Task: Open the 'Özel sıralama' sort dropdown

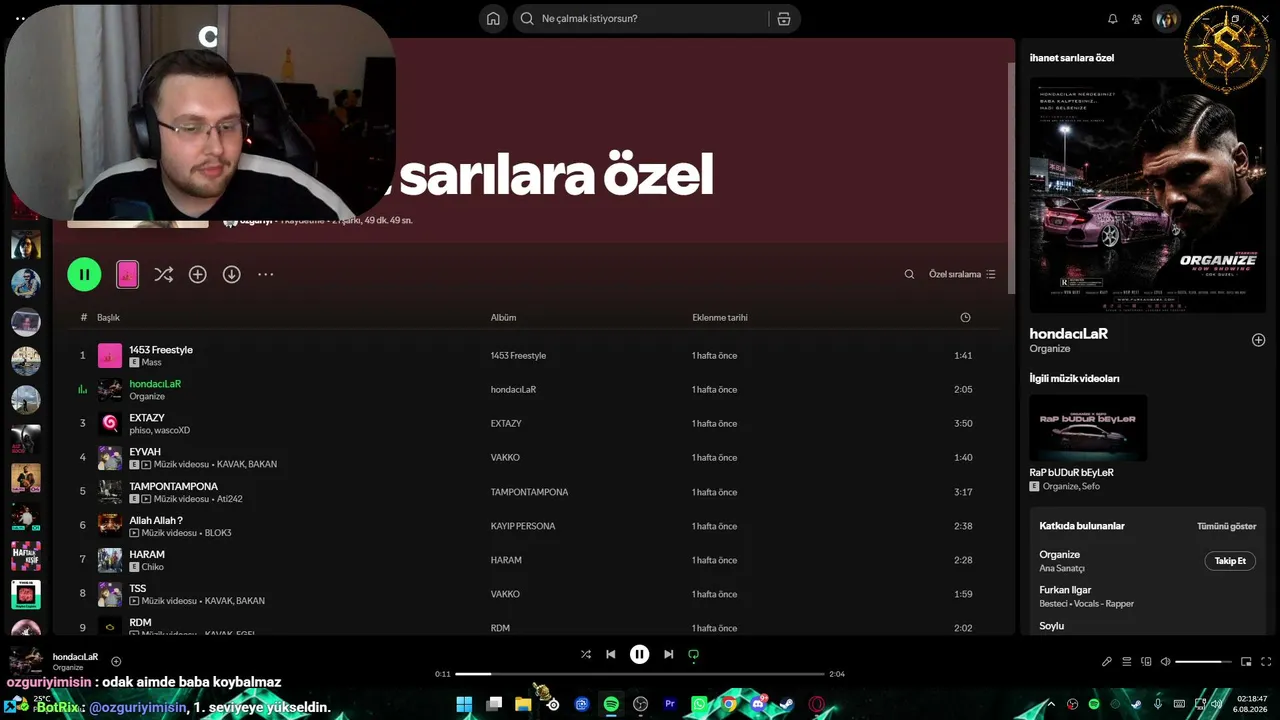Action: tap(962, 274)
